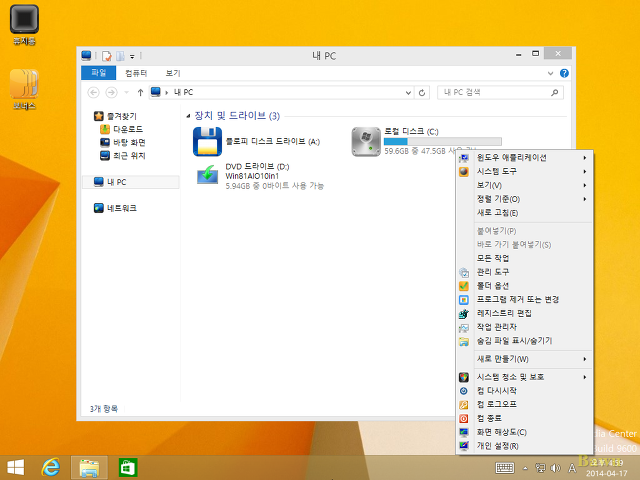The image size is (640, 480).
Task: Open the quick access toolbar customize dropdown
Action: pos(132,56)
